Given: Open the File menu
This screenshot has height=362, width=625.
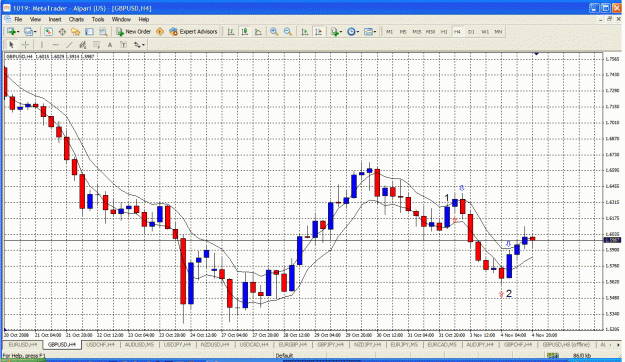Looking at the screenshot, I should pos(18,19).
